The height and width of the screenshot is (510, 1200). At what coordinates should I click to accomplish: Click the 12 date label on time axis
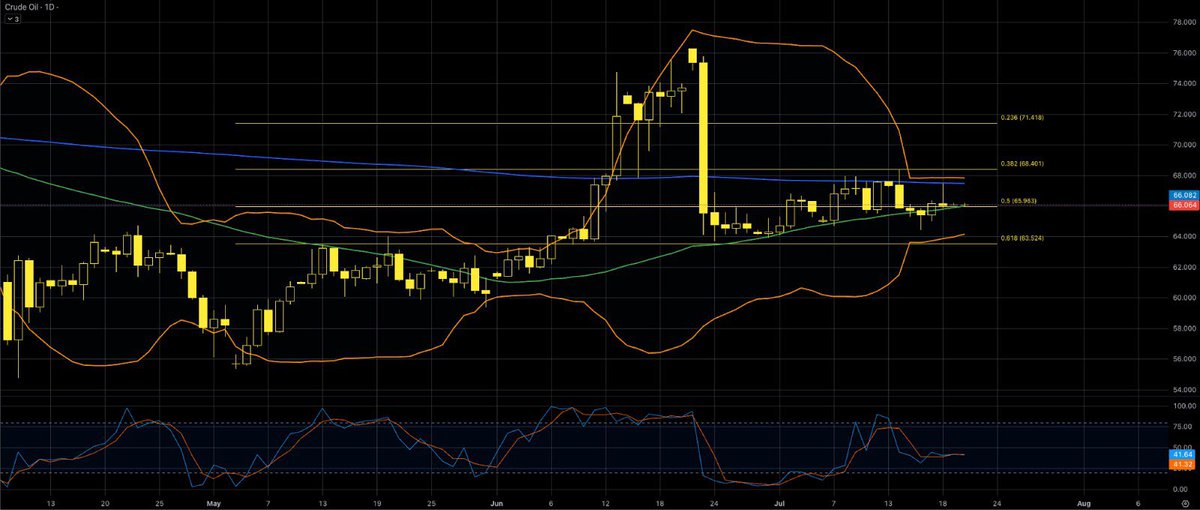pos(605,503)
